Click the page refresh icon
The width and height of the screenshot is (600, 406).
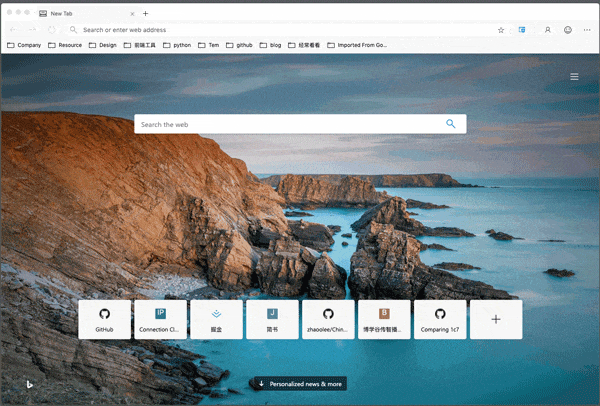coord(52,30)
